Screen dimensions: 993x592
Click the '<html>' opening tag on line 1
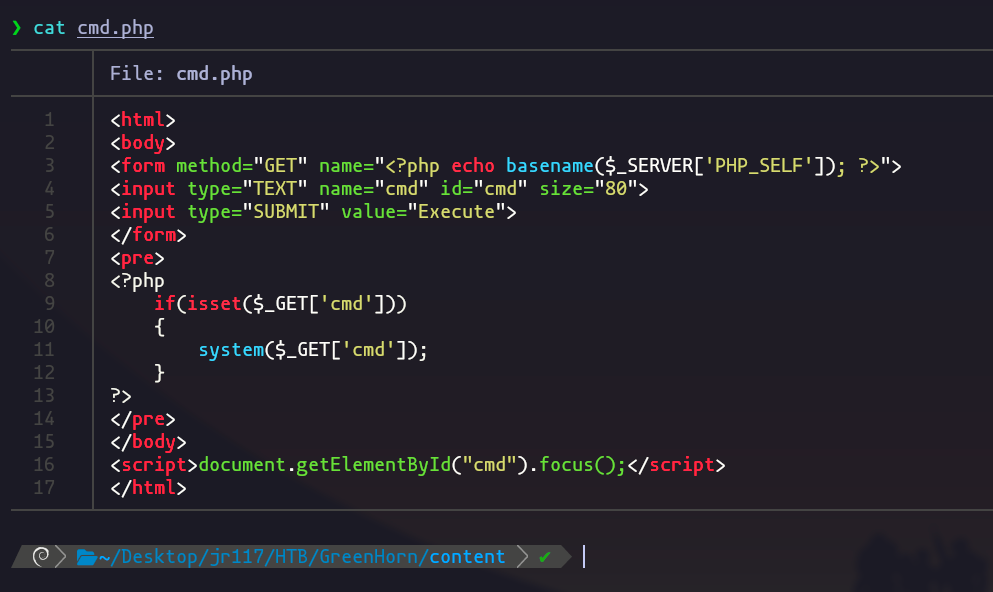(143, 120)
